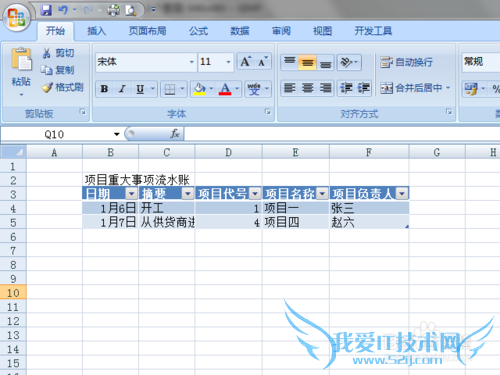The height and width of the screenshot is (375, 500).
Task: Open fill color dropdown arrow
Action: coord(211,89)
